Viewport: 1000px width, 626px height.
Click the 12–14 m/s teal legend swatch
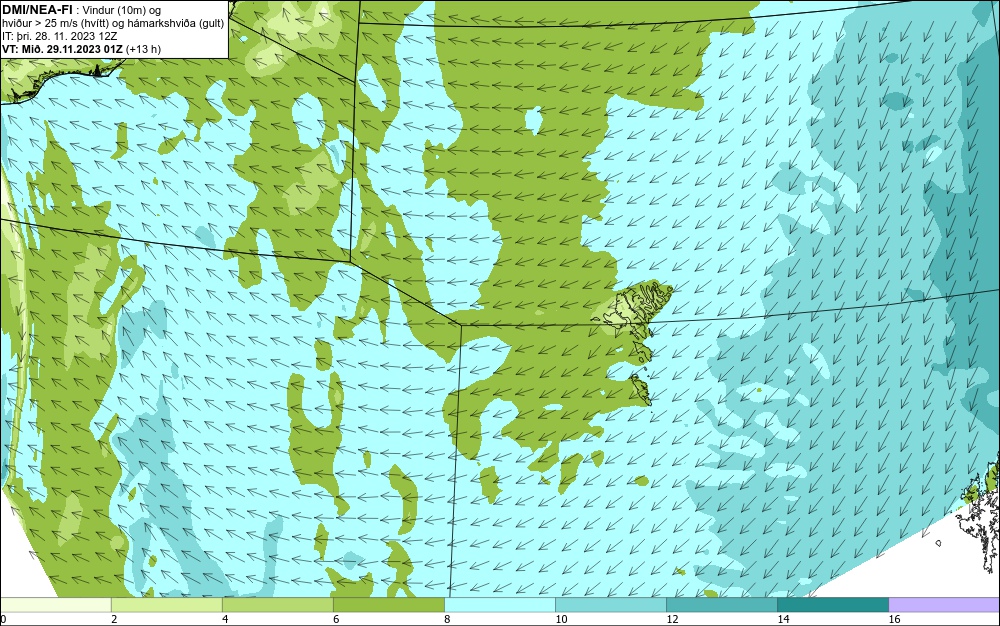point(722,605)
